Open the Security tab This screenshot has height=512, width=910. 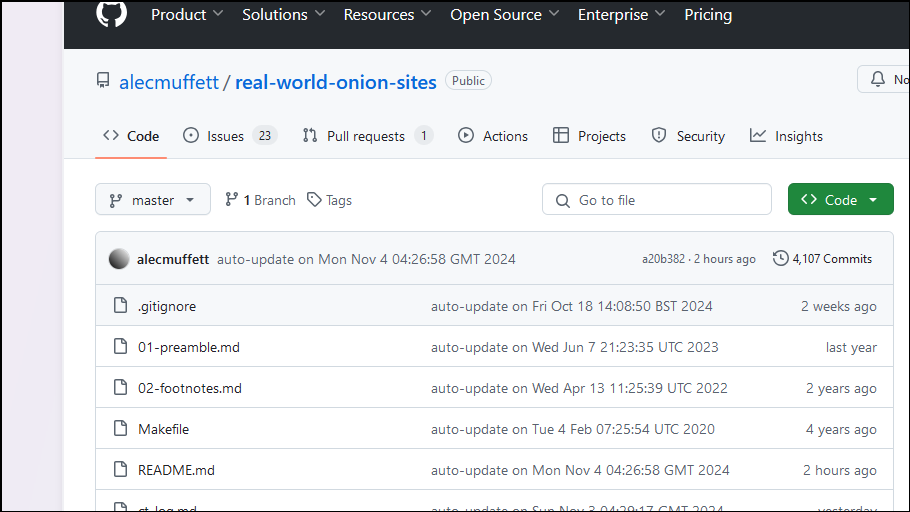click(688, 136)
